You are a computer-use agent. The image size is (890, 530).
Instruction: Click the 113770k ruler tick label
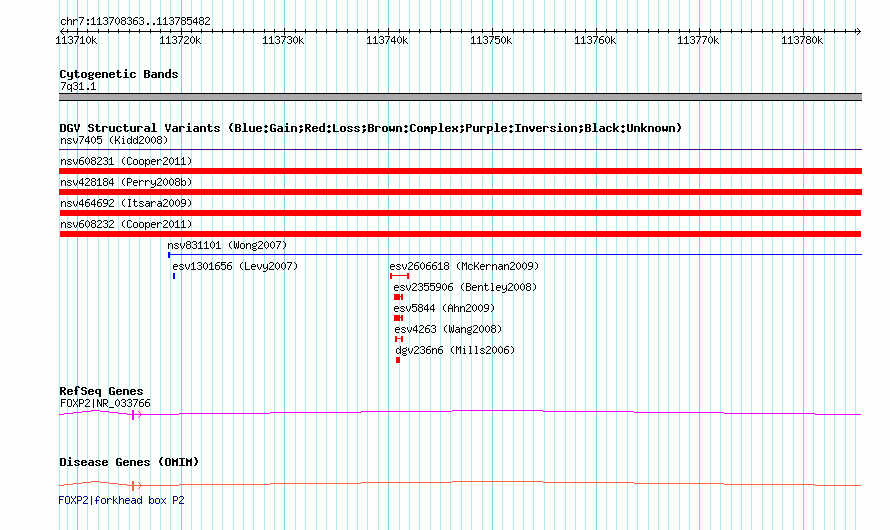(x=698, y=40)
